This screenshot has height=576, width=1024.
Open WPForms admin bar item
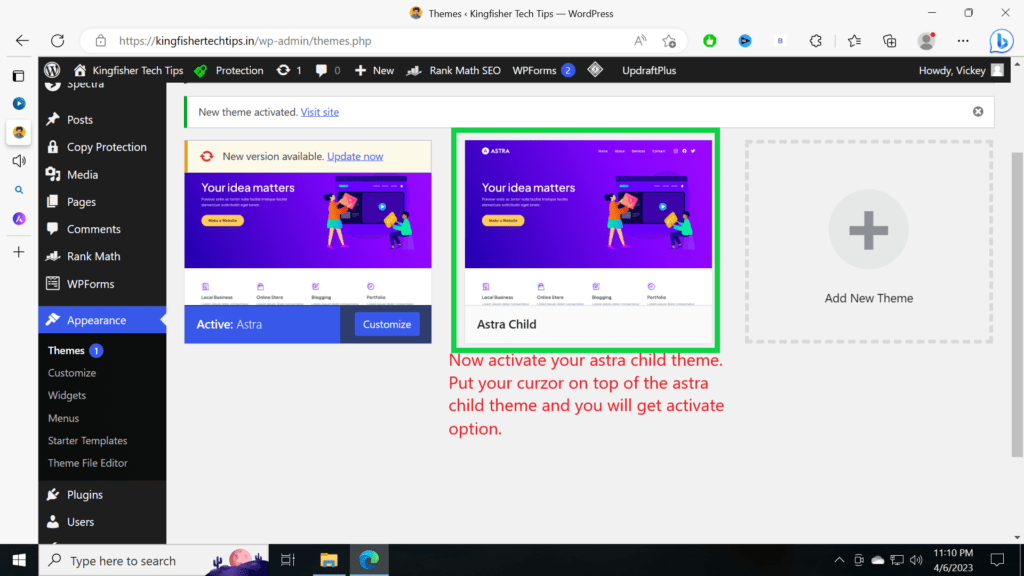click(x=543, y=70)
